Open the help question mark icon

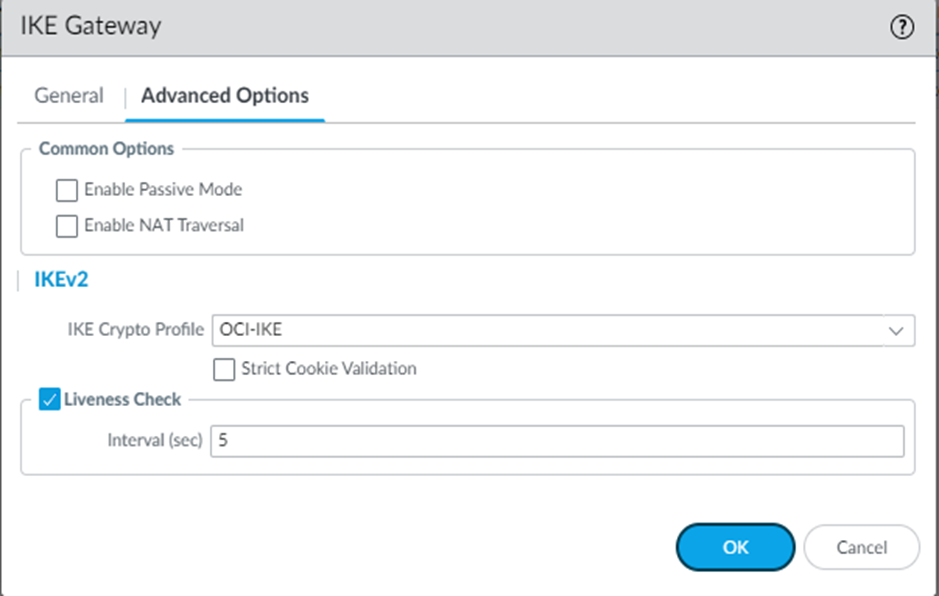tap(901, 28)
